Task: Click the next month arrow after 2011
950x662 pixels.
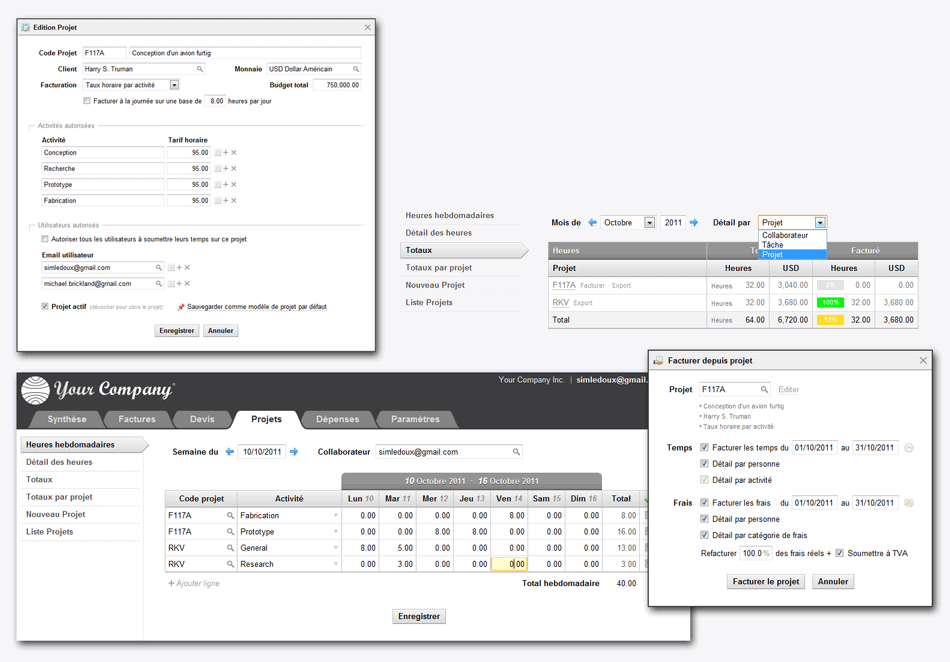Action: pyautogui.click(x=694, y=223)
